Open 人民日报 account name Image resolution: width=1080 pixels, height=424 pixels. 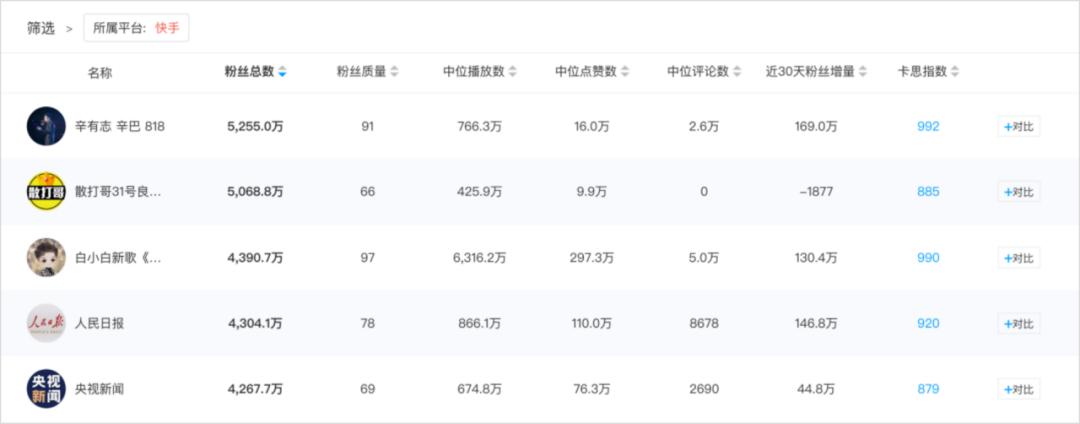tap(100, 323)
